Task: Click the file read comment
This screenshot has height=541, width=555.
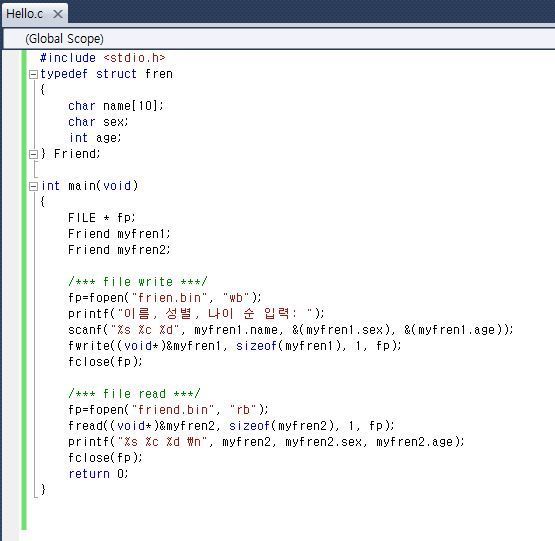Action: [x=134, y=394]
